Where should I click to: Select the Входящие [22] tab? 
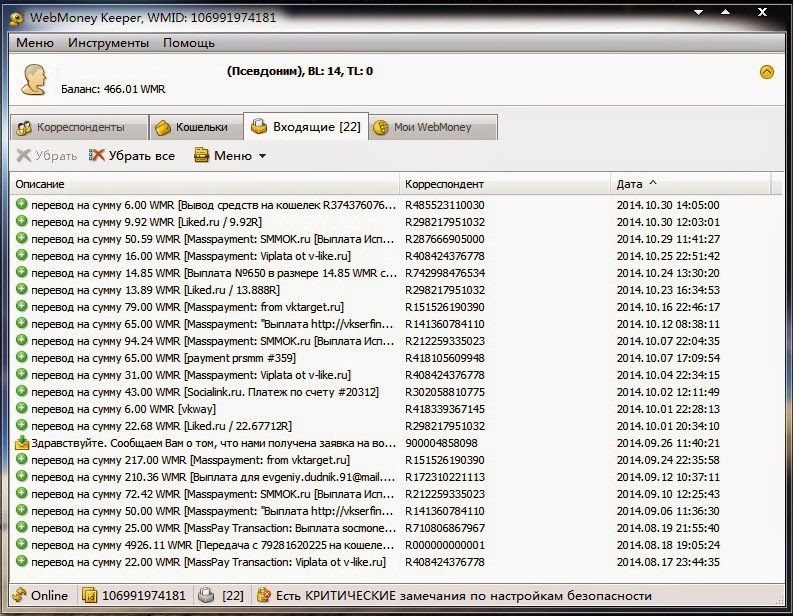click(306, 126)
